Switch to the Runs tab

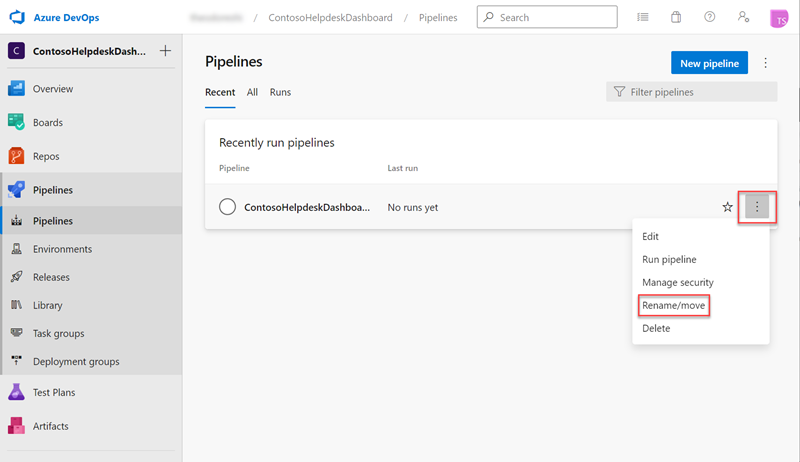[280, 92]
